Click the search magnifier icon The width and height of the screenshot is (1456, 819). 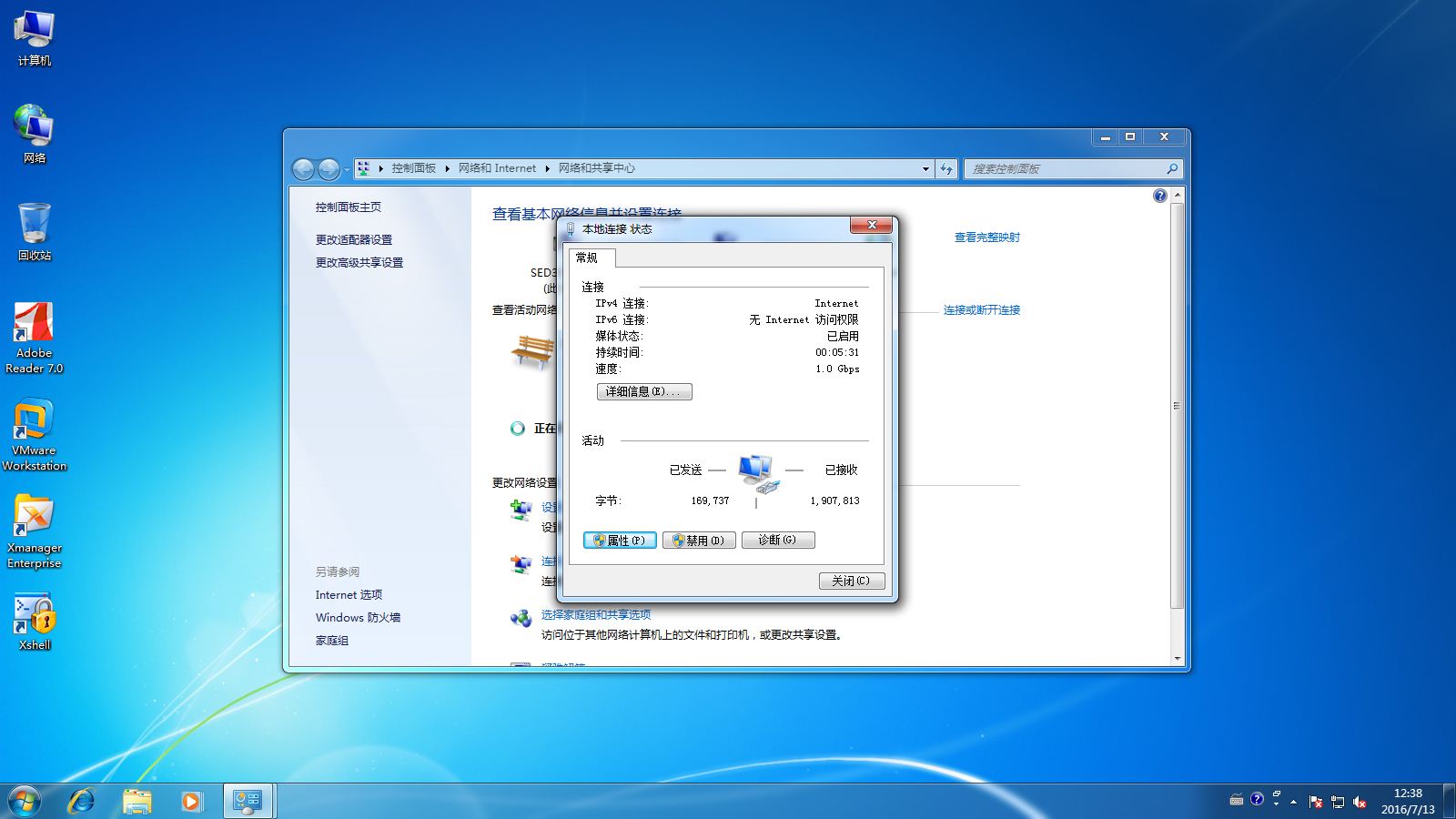pos(1172,168)
